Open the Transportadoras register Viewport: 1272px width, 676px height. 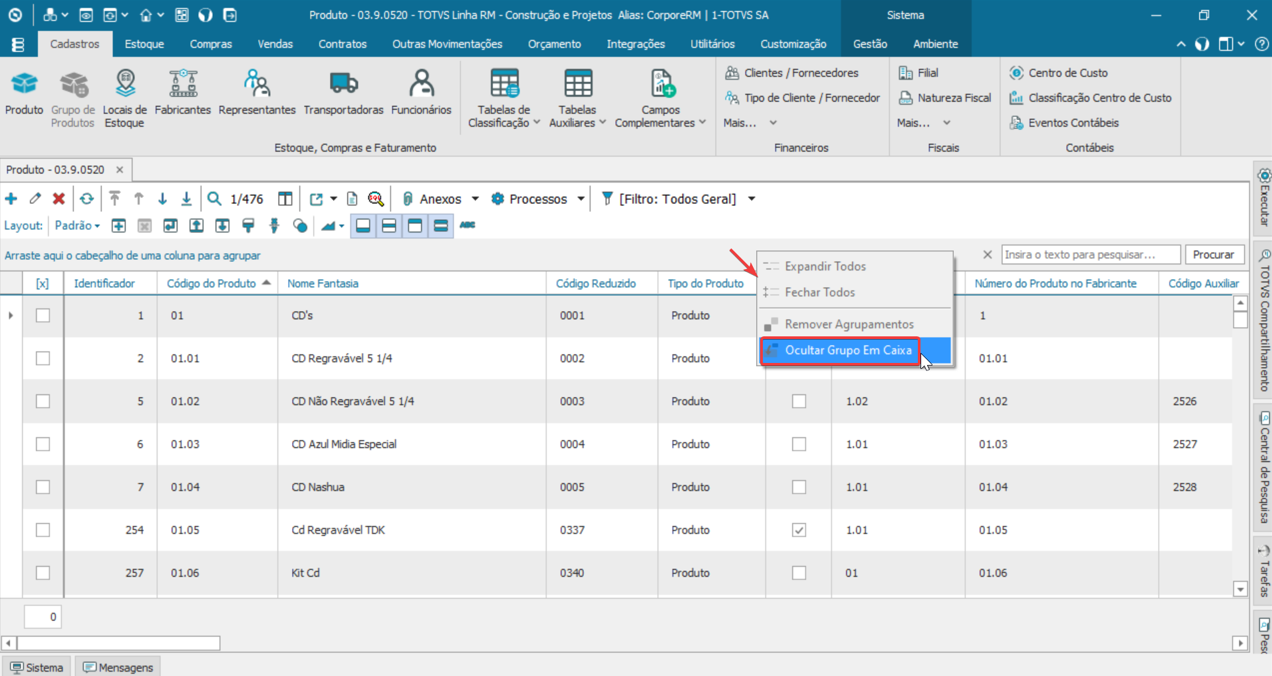coord(343,93)
